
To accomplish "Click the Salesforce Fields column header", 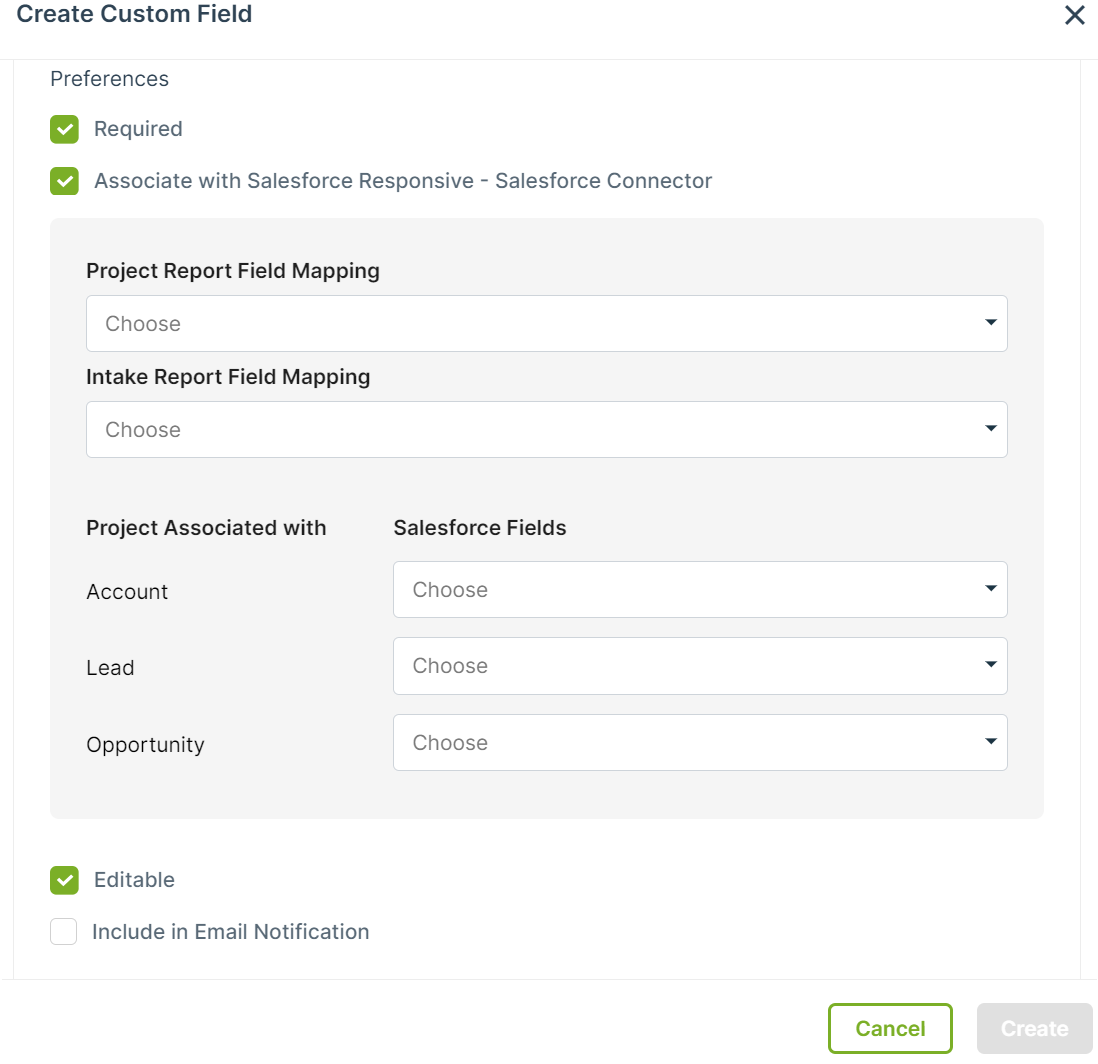I will coord(480,527).
